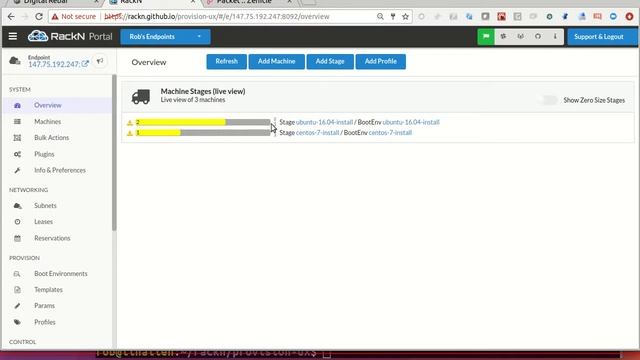The image size is (640, 360).
Task: Click the Boot Environments icon
Action: [x=17, y=273]
